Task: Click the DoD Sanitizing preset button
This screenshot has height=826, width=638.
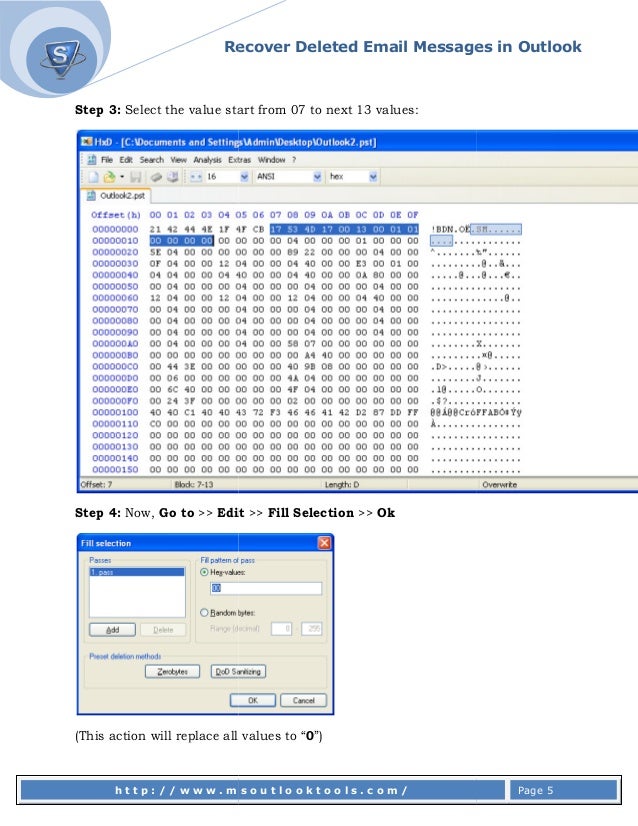Action: pos(238,672)
